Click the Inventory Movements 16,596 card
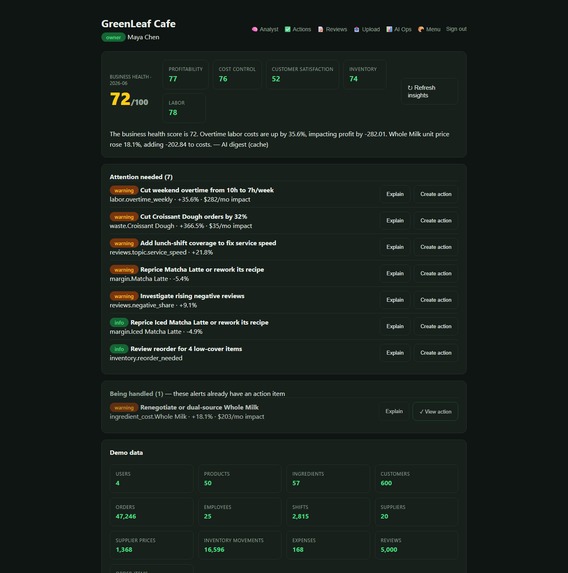The height and width of the screenshot is (573, 568). pos(240,545)
